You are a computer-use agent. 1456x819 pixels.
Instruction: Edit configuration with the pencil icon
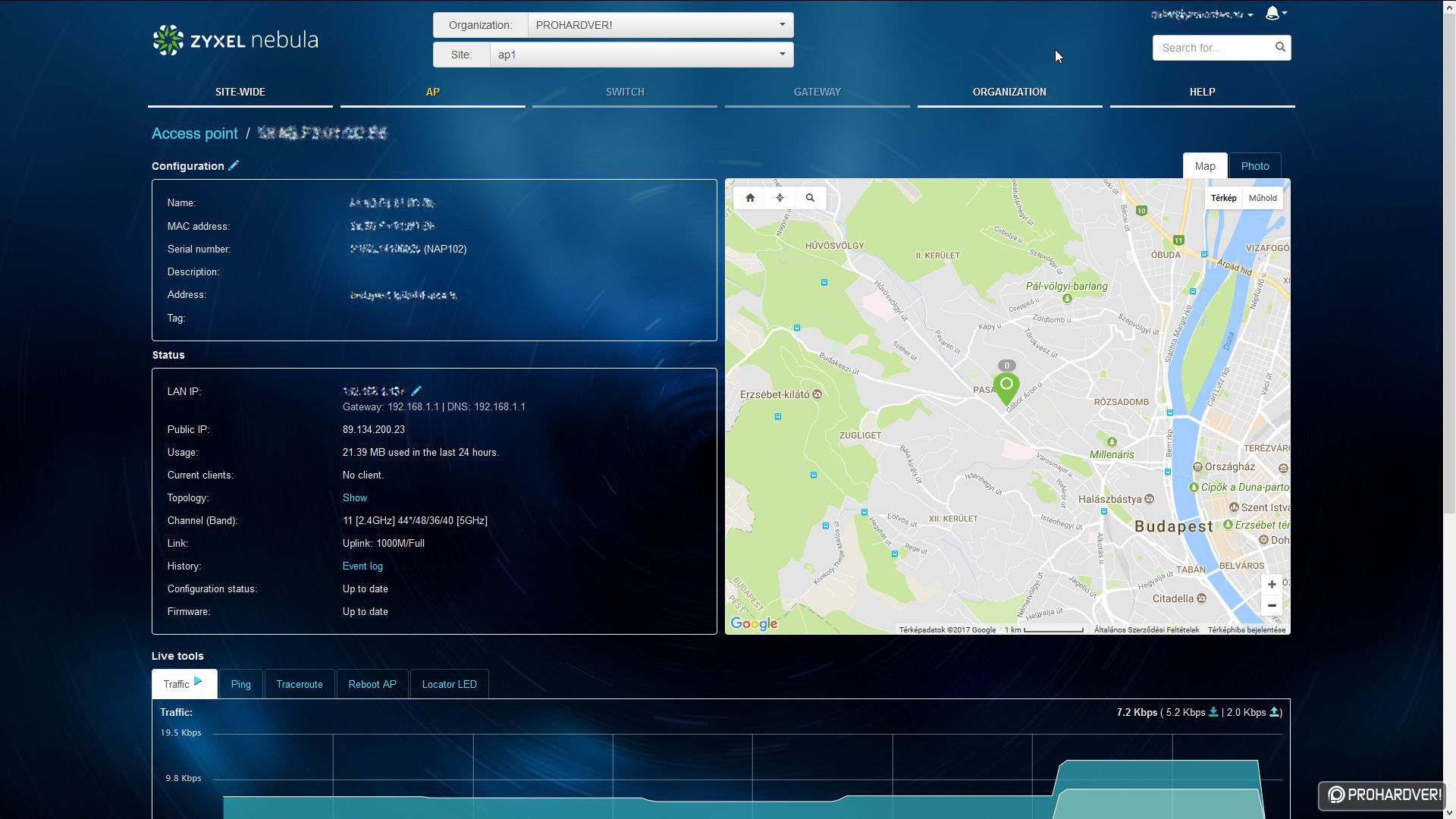tap(234, 165)
